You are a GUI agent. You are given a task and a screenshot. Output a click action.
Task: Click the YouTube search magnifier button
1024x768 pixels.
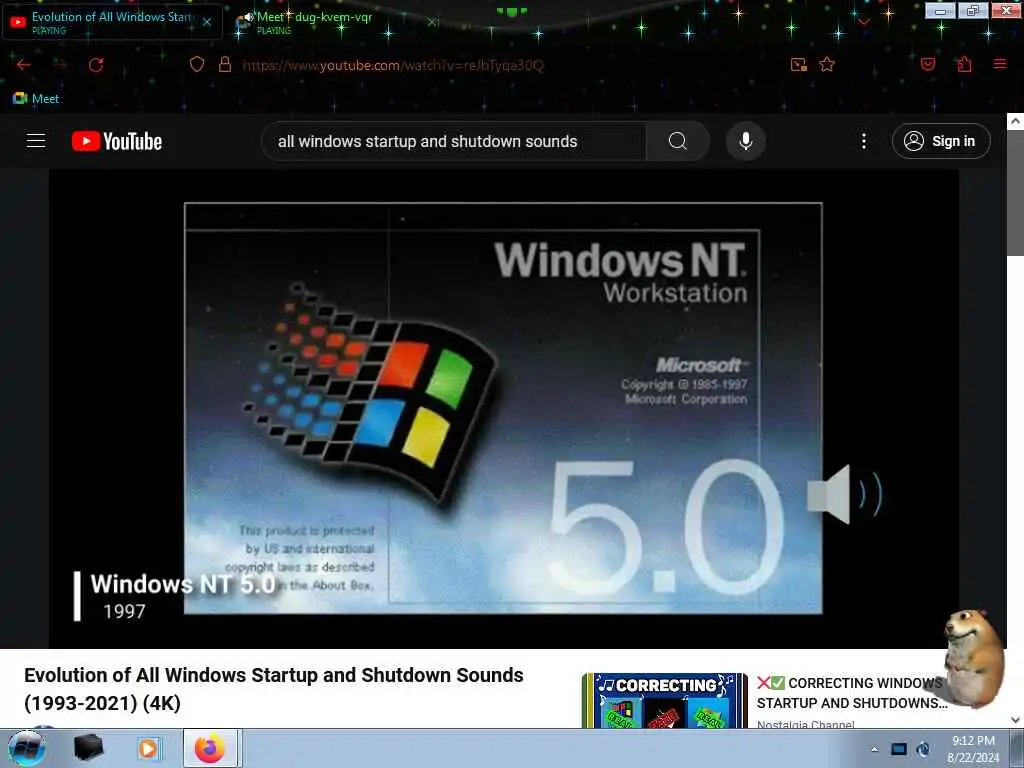(677, 141)
